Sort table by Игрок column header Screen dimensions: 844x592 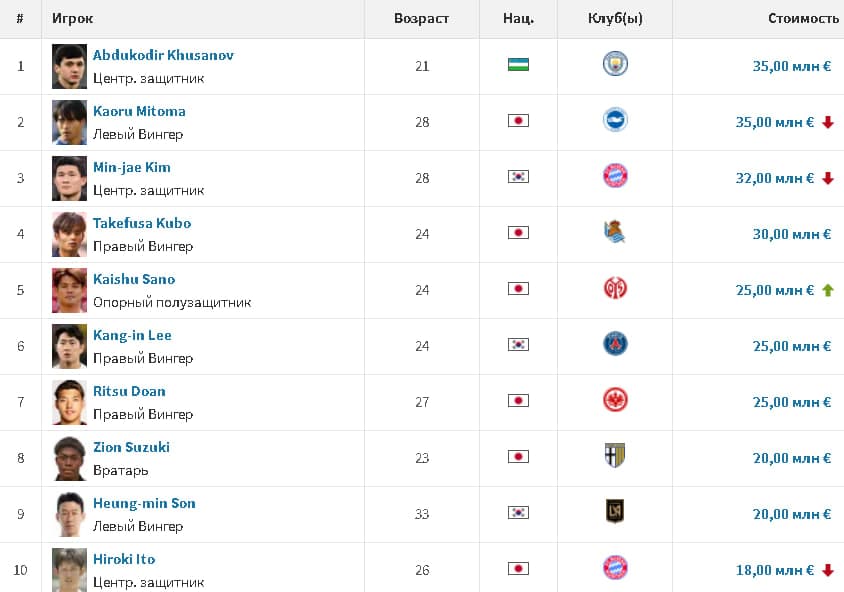tap(73, 19)
